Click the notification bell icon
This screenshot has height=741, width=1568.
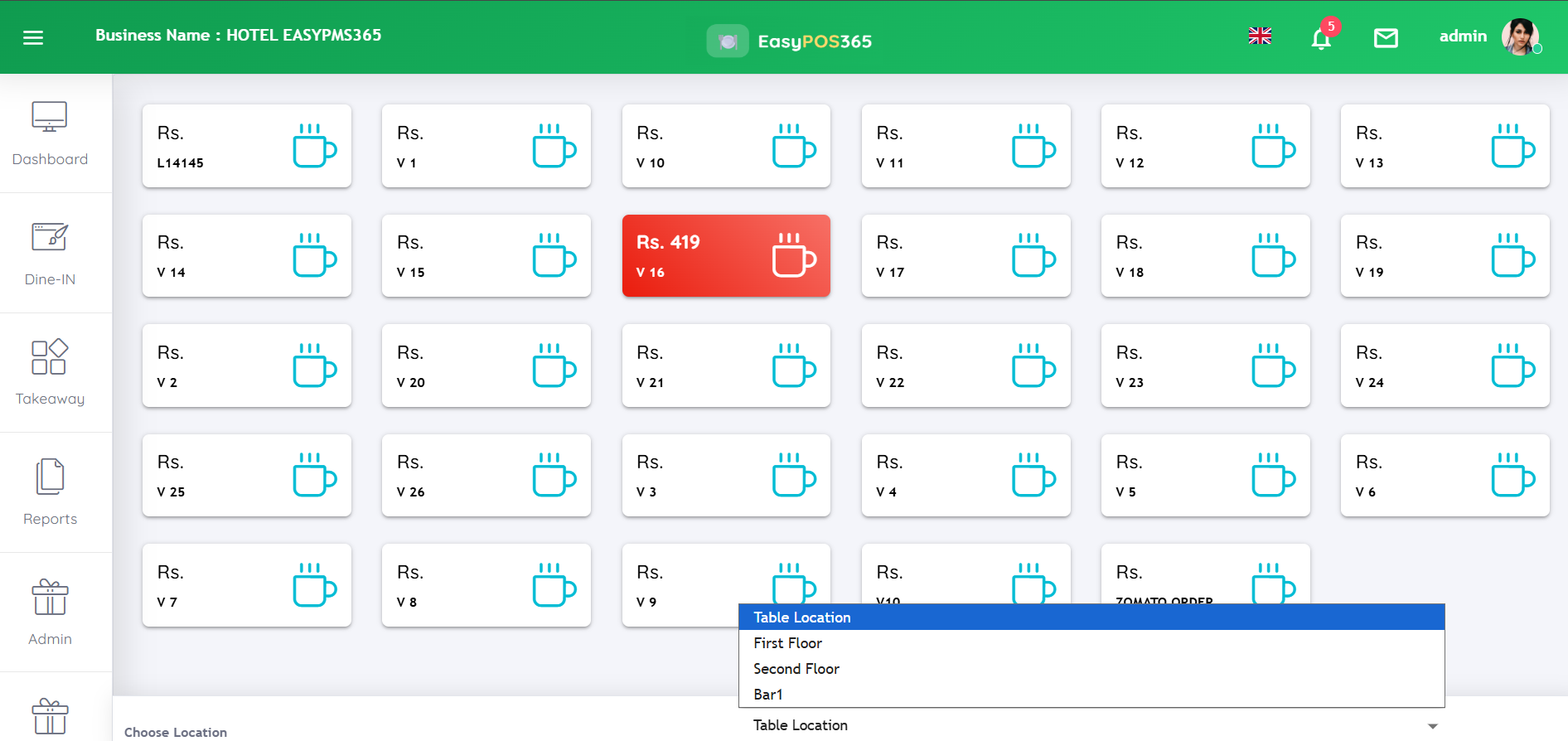[x=1321, y=38]
